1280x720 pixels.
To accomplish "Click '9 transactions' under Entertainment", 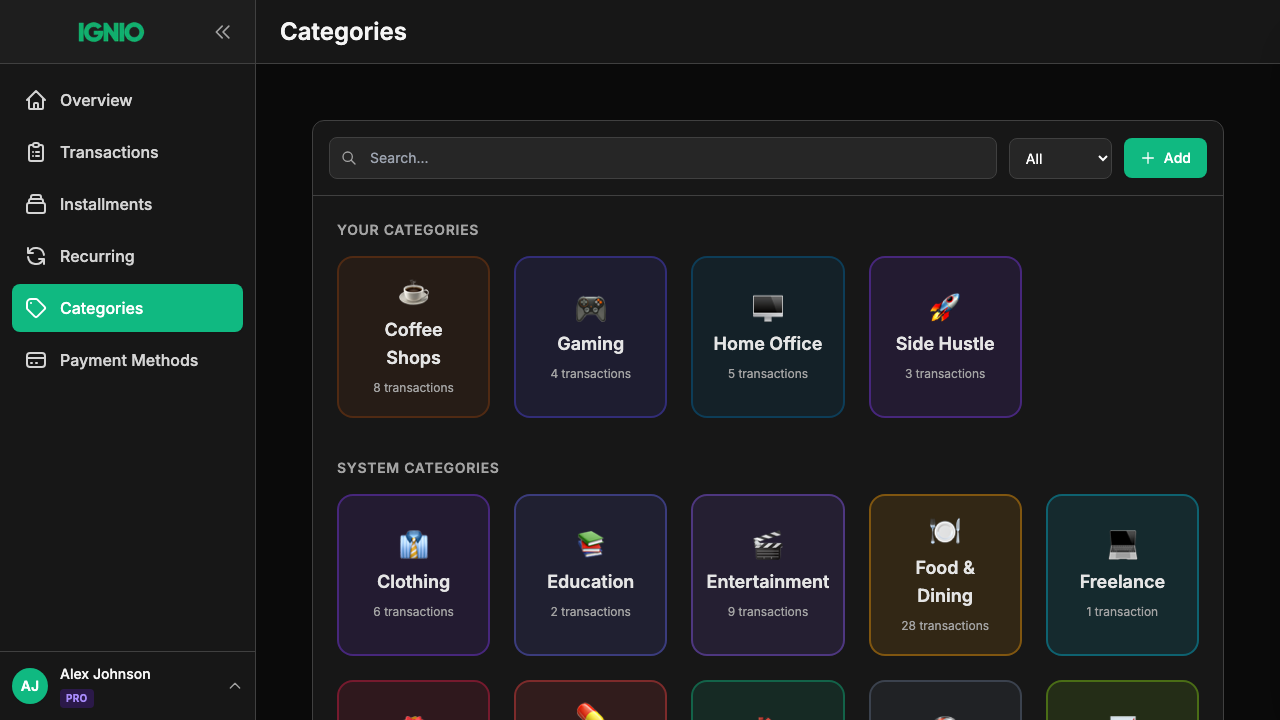I will pyautogui.click(x=767, y=612).
